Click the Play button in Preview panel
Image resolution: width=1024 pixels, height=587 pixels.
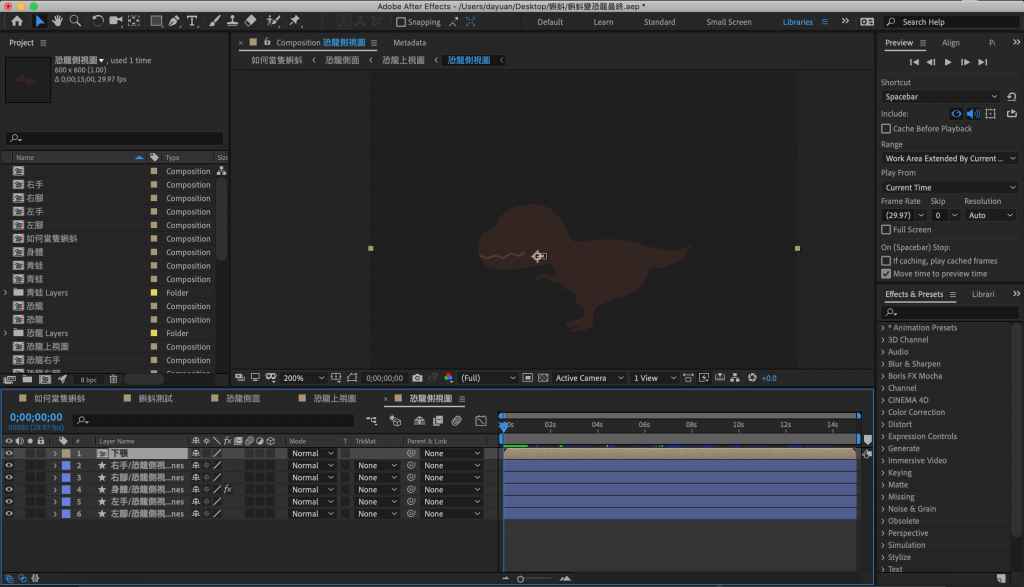point(948,62)
